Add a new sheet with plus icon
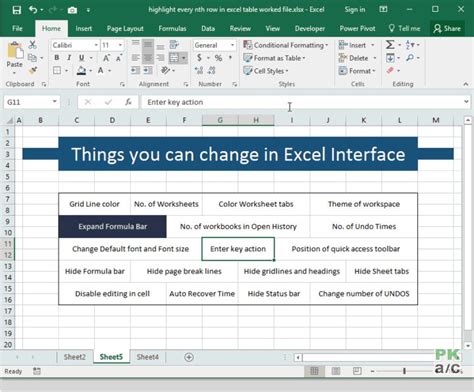The image size is (474, 392). 189,357
